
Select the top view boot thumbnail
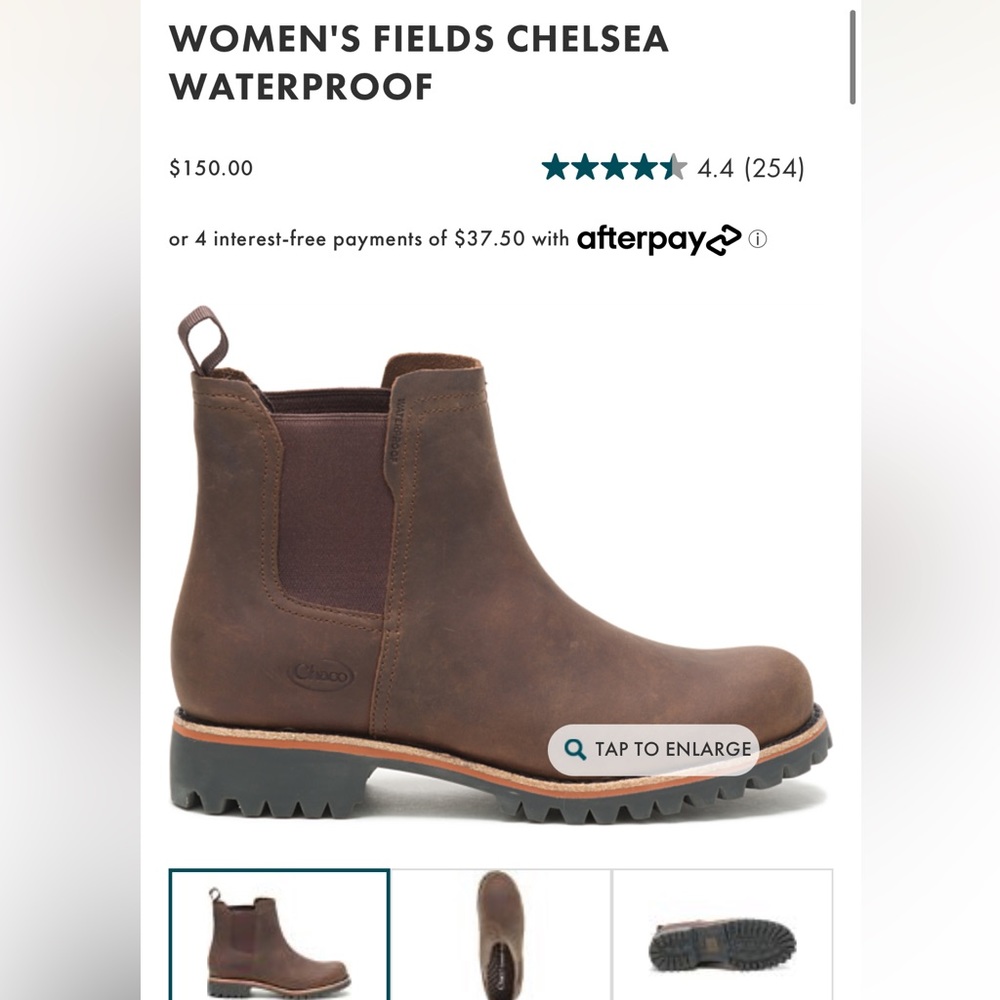click(x=500, y=935)
